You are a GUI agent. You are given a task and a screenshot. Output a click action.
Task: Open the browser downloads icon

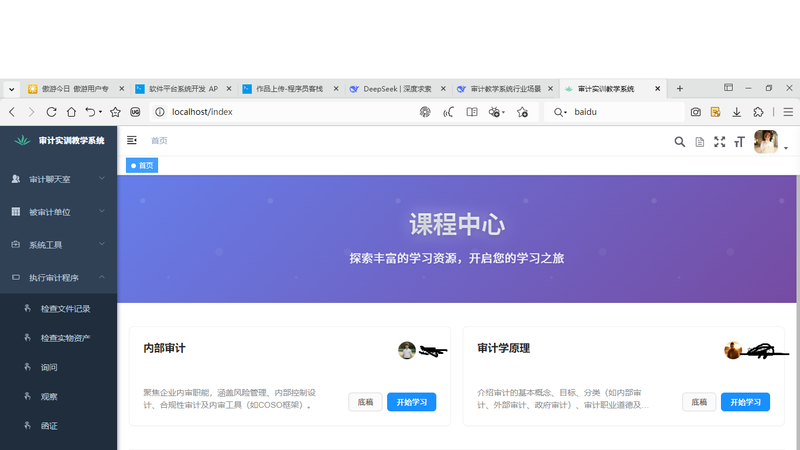click(x=737, y=112)
